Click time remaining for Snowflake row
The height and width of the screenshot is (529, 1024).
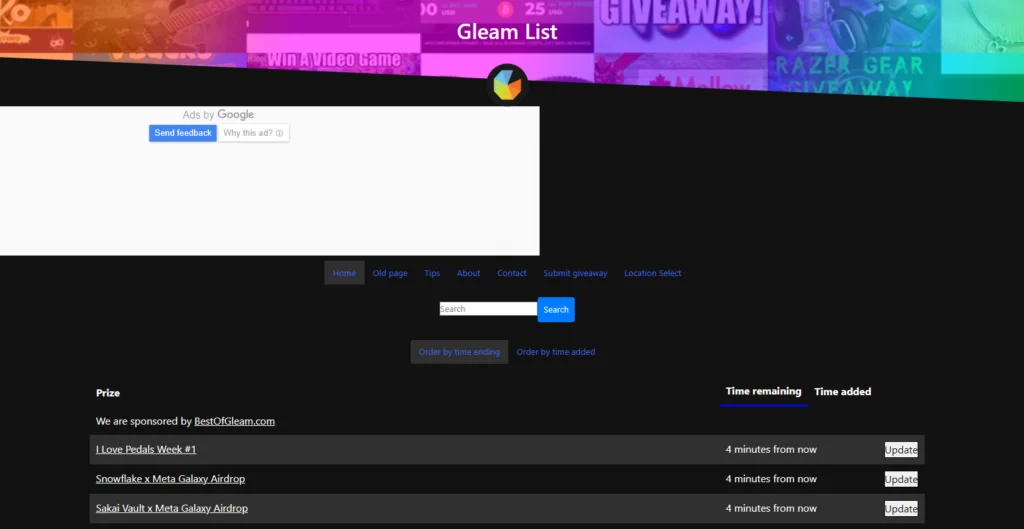(771, 479)
